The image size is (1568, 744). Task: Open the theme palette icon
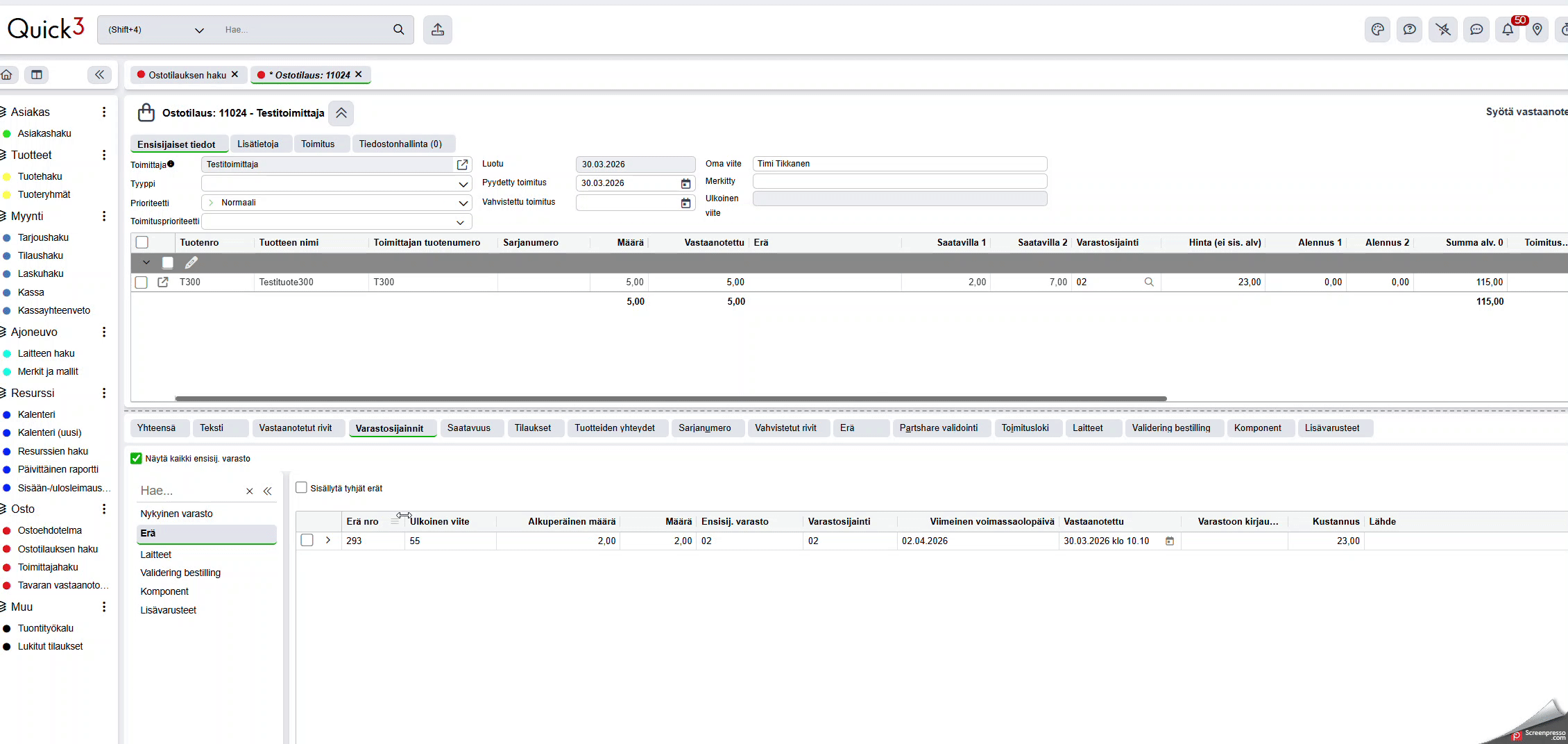1377,29
